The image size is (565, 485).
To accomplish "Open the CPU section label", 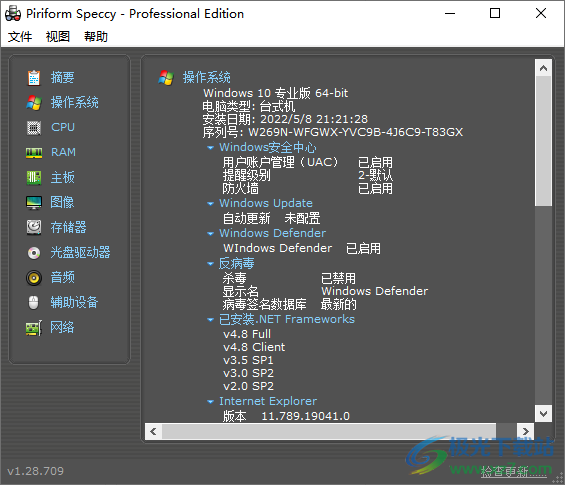I will point(63,127).
